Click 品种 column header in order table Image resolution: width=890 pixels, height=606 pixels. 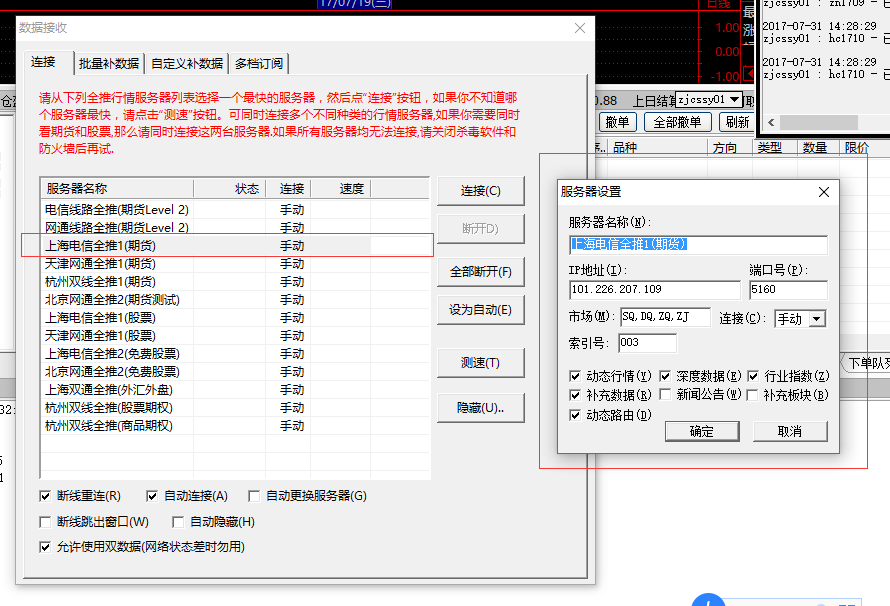pos(657,148)
